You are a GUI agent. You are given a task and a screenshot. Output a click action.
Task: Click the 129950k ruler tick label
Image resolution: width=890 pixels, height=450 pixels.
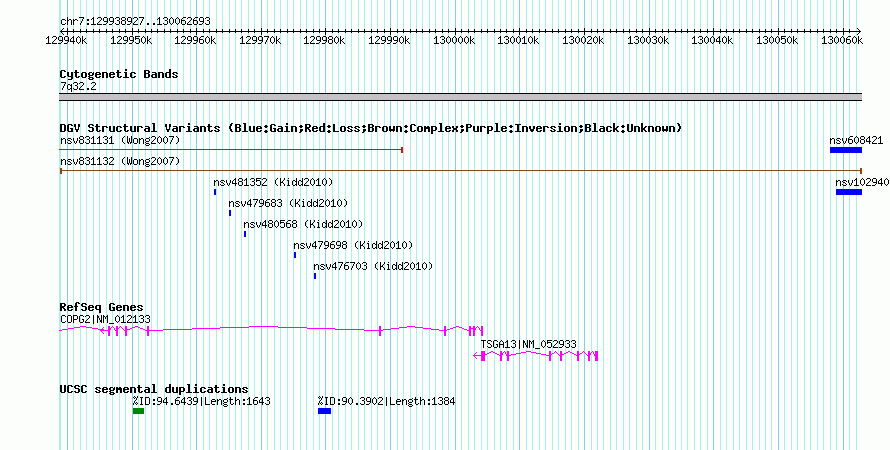point(131,41)
